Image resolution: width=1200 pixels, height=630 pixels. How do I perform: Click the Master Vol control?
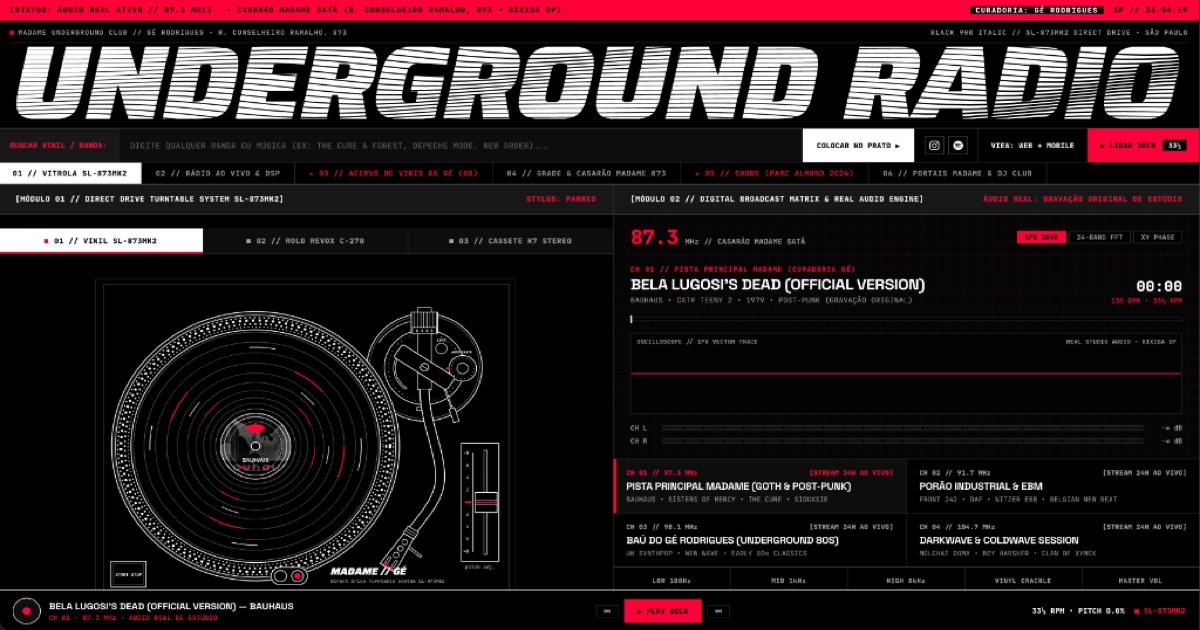tap(1141, 579)
